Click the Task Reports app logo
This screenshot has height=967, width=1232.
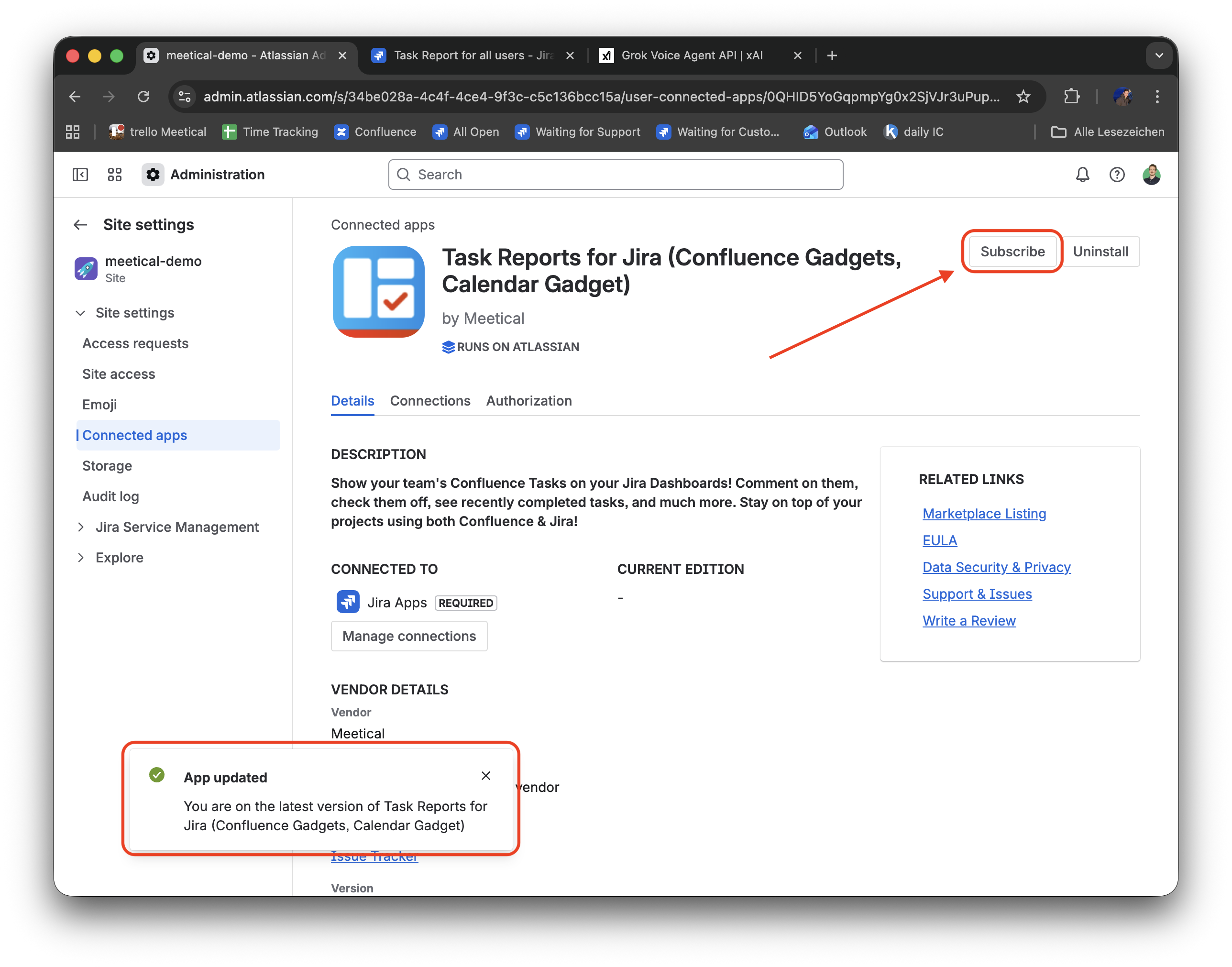378,291
